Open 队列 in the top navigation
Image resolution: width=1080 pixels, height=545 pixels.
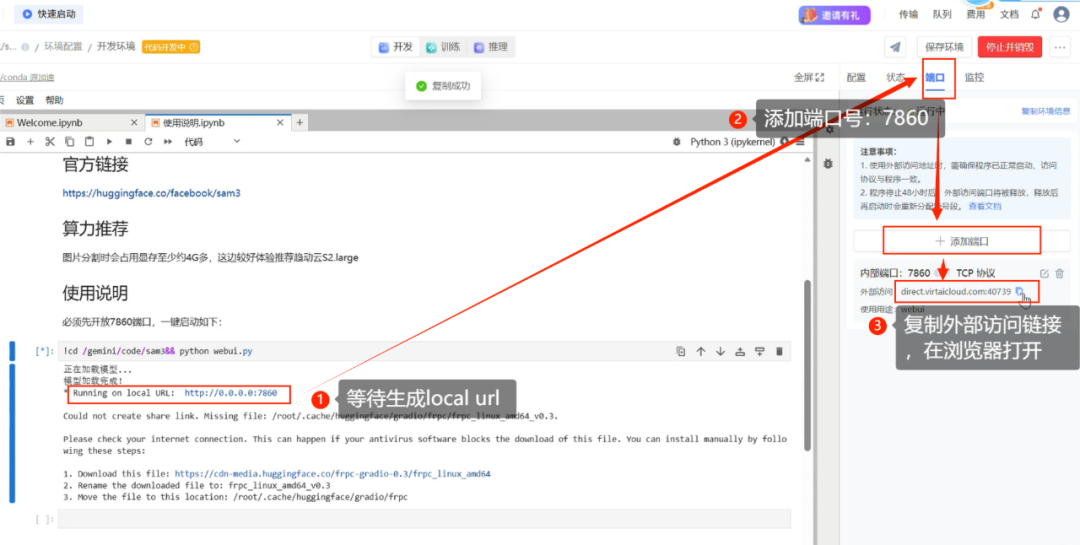(x=942, y=14)
